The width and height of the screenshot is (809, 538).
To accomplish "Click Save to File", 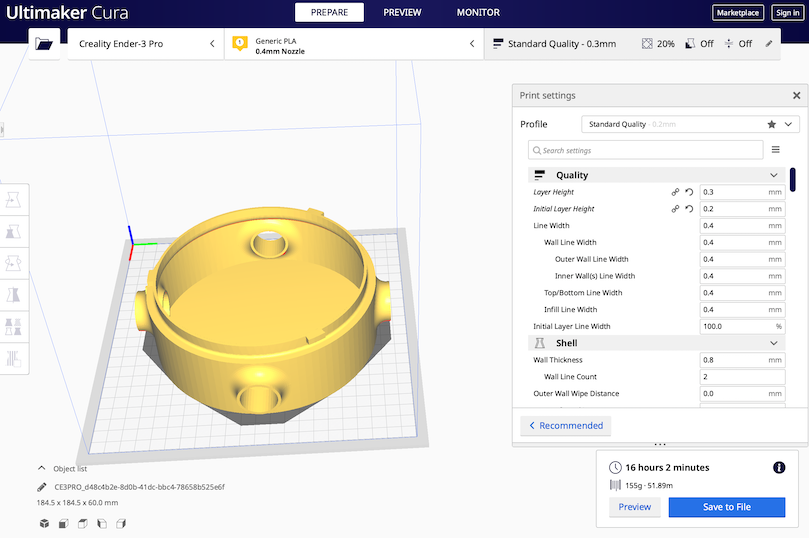I will coord(726,507).
